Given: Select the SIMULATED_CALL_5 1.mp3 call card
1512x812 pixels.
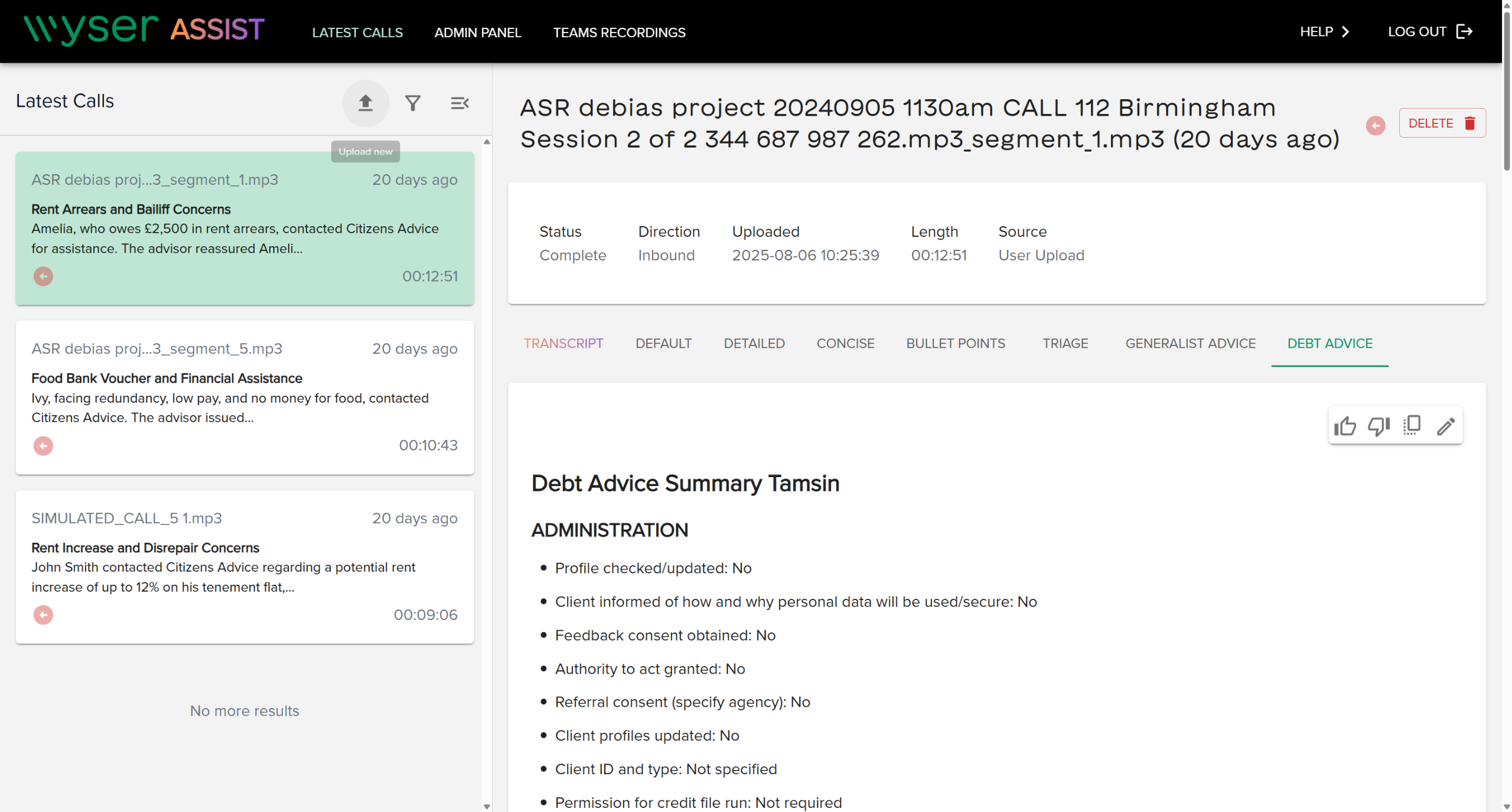Looking at the screenshot, I should [245, 566].
